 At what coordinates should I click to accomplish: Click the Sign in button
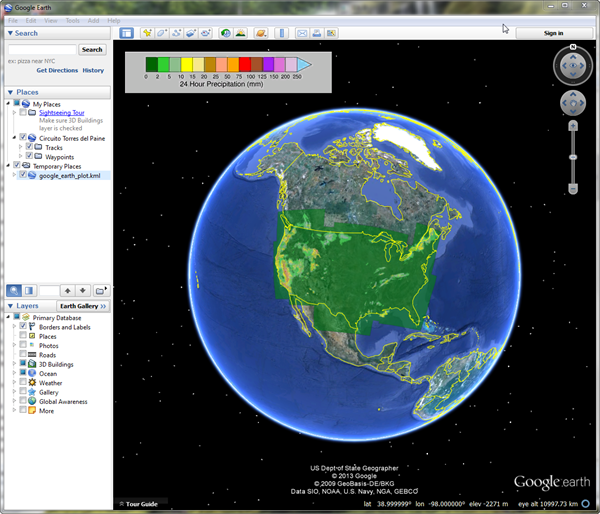[x=553, y=33]
